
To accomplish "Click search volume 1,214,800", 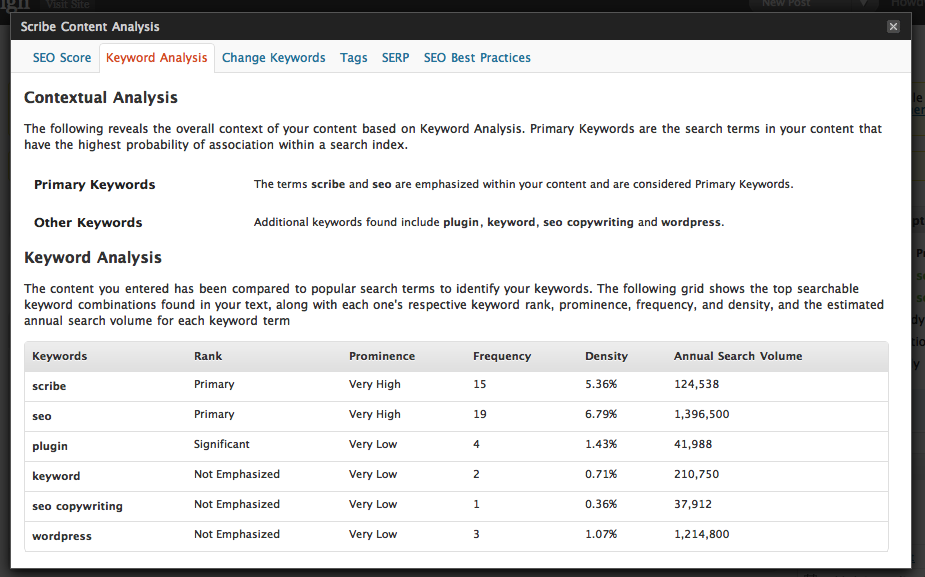I will tap(701, 535).
